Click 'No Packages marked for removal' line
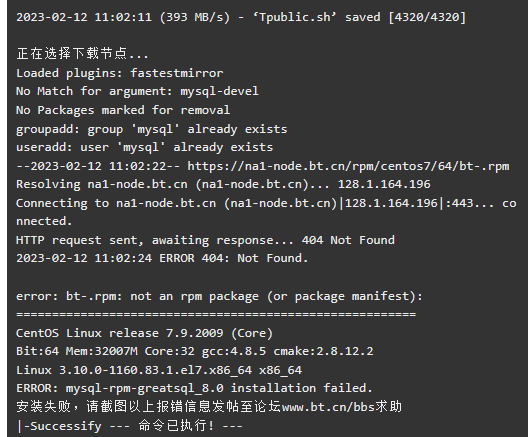Screen dimensions: 528x437 123,110
